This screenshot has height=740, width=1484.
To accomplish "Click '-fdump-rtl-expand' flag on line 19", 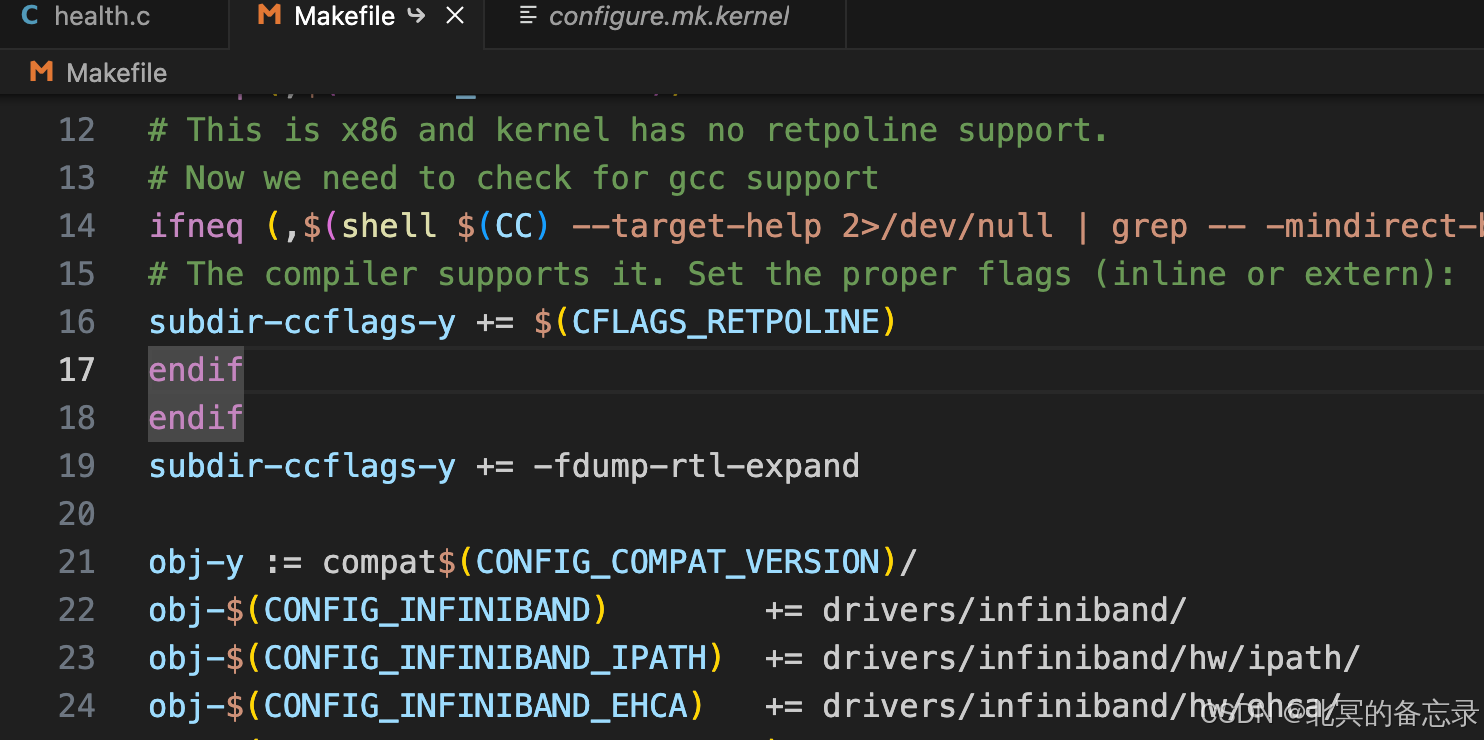I will pos(696,466).
